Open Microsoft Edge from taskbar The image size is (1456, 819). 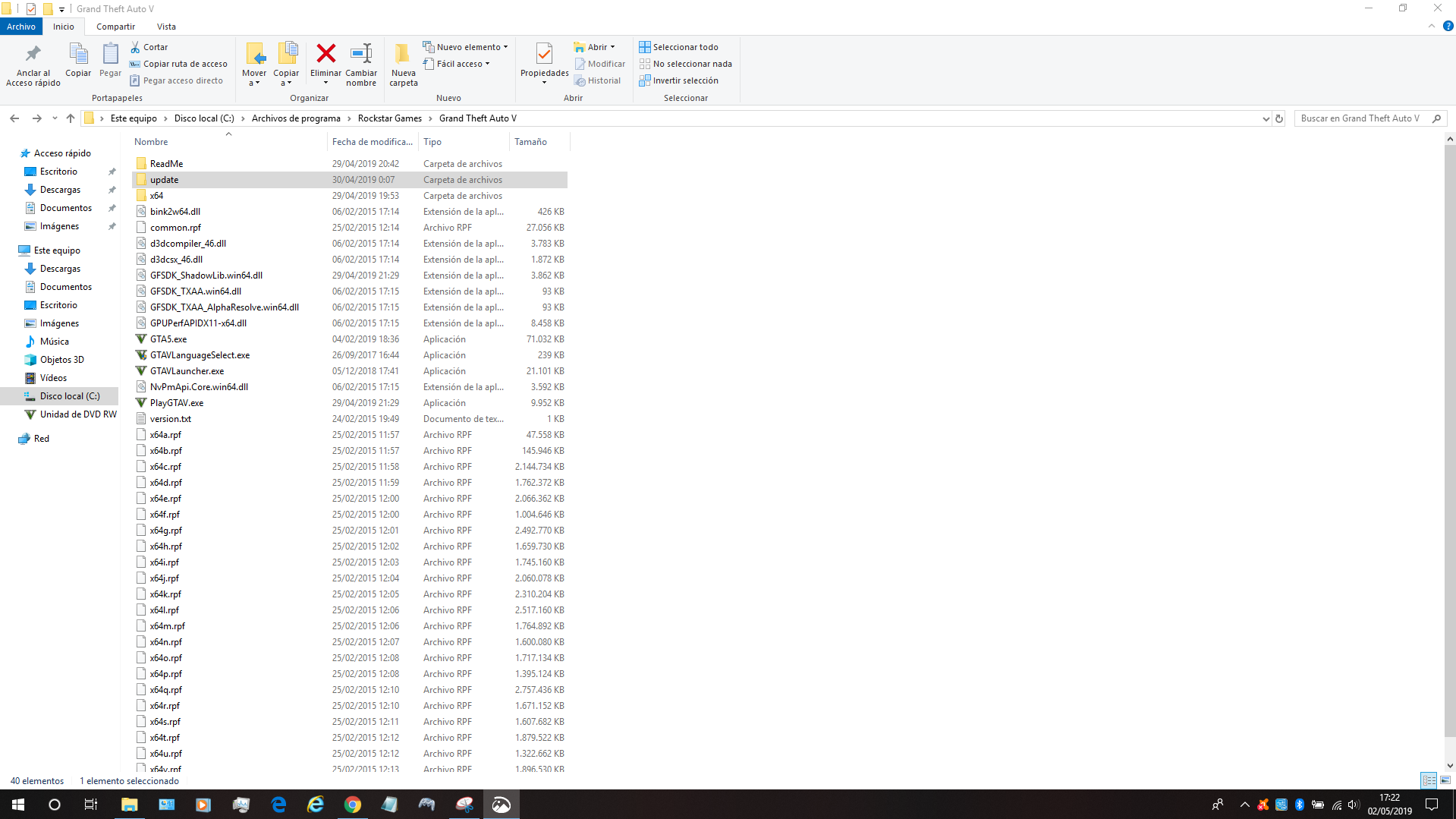click(x=278, y=805)
